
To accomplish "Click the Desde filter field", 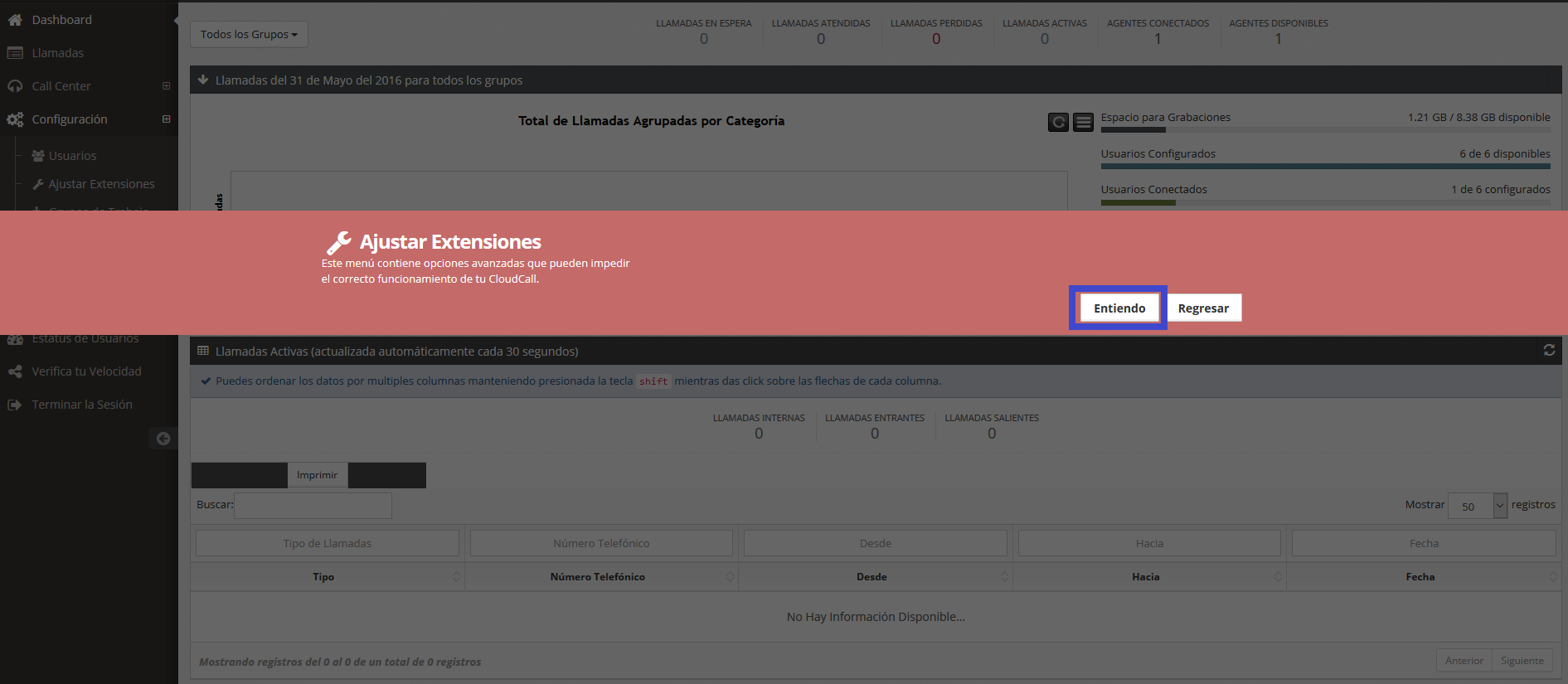I will coord(876,543).
